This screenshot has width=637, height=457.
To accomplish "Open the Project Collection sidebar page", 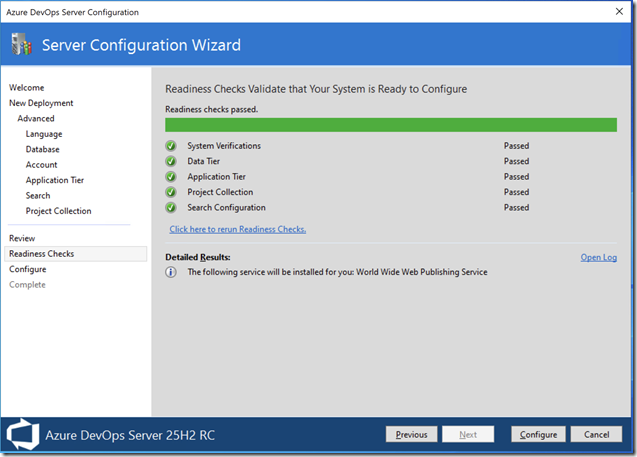I will [58, 211].
